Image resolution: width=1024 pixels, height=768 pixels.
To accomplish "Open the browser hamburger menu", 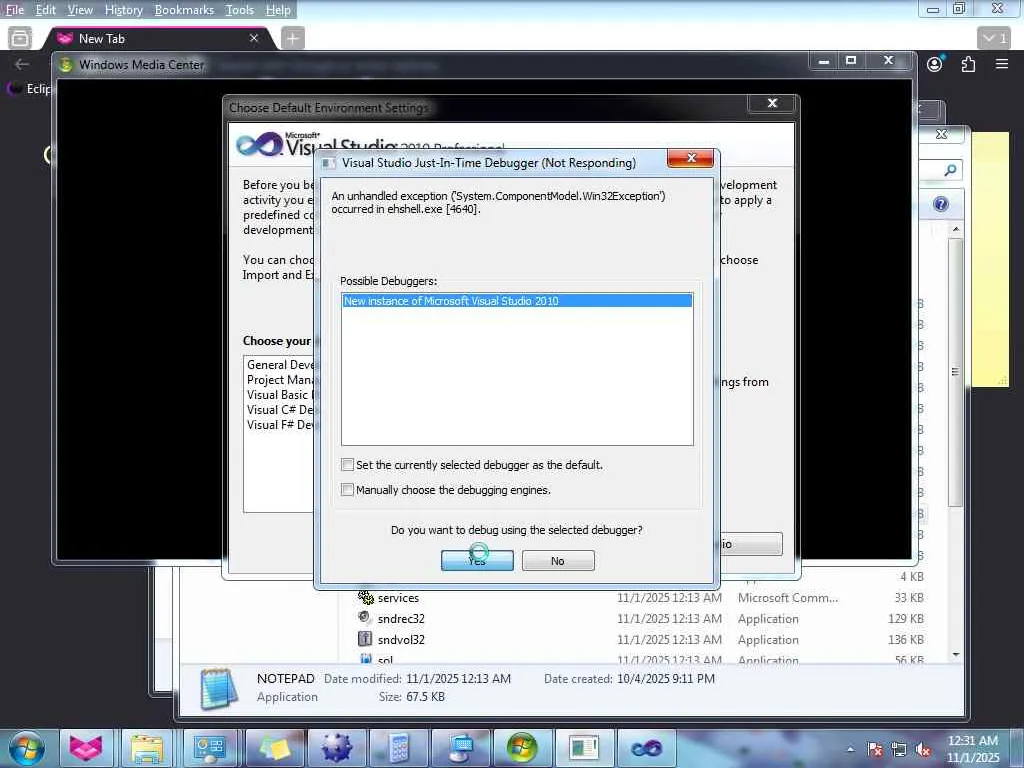I will click(1002, 64).
